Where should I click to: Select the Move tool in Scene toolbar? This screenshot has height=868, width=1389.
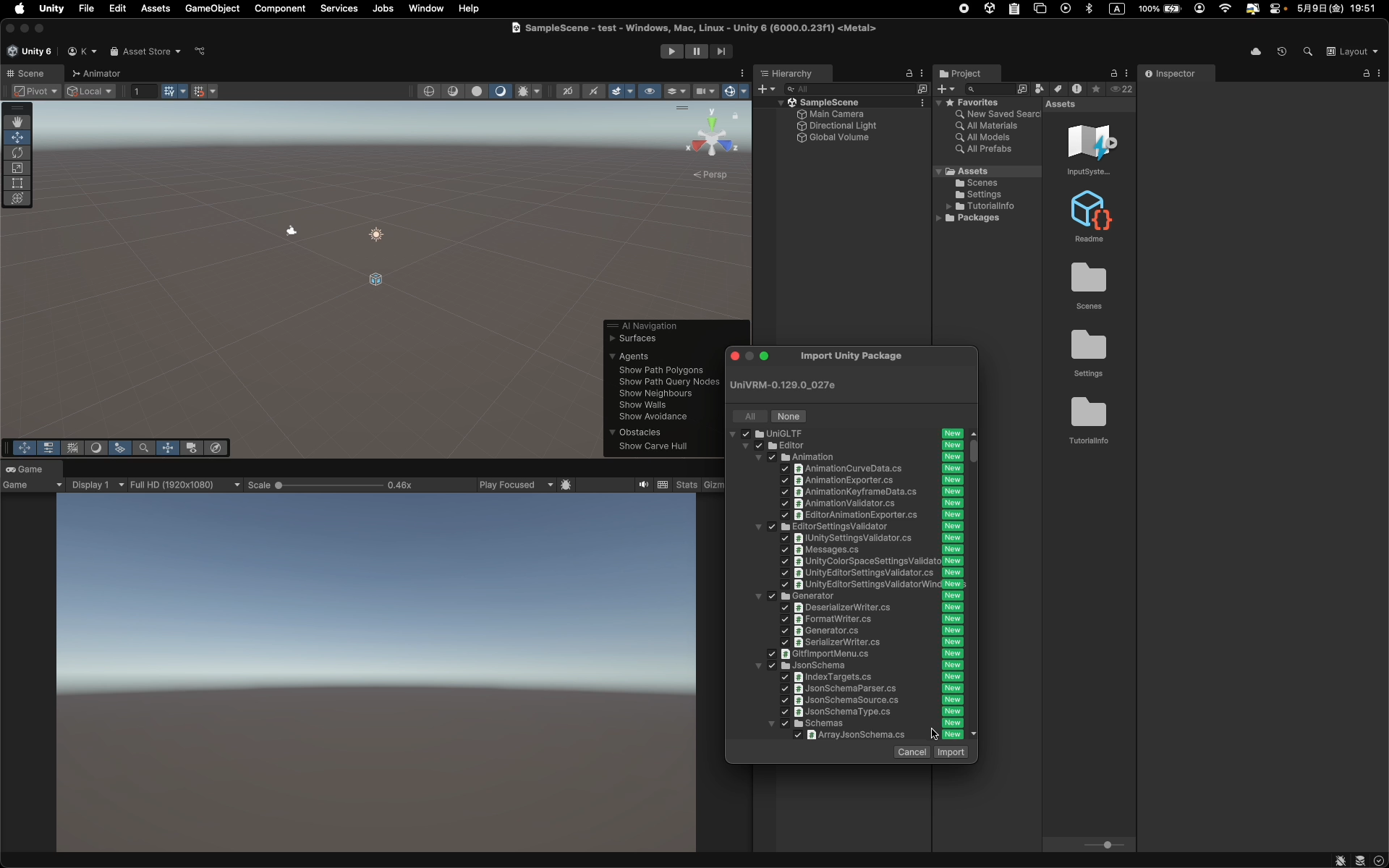[x=17, y=137]
